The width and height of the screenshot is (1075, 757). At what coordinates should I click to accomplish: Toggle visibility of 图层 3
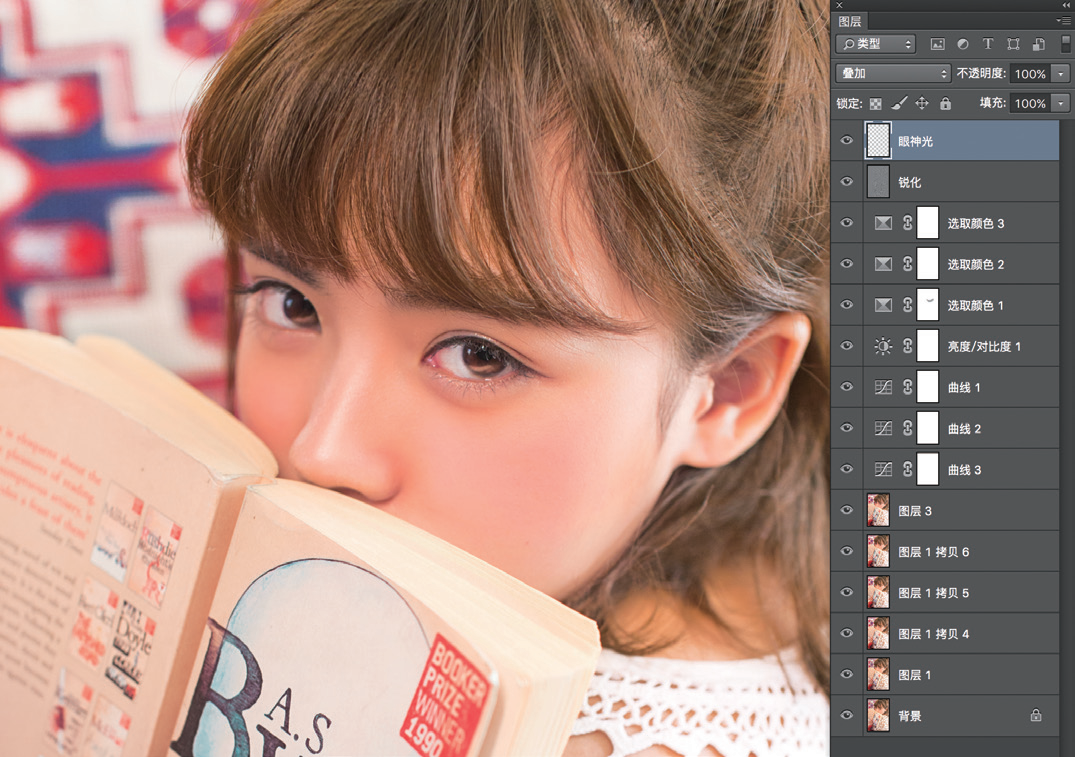pos(847,510)
